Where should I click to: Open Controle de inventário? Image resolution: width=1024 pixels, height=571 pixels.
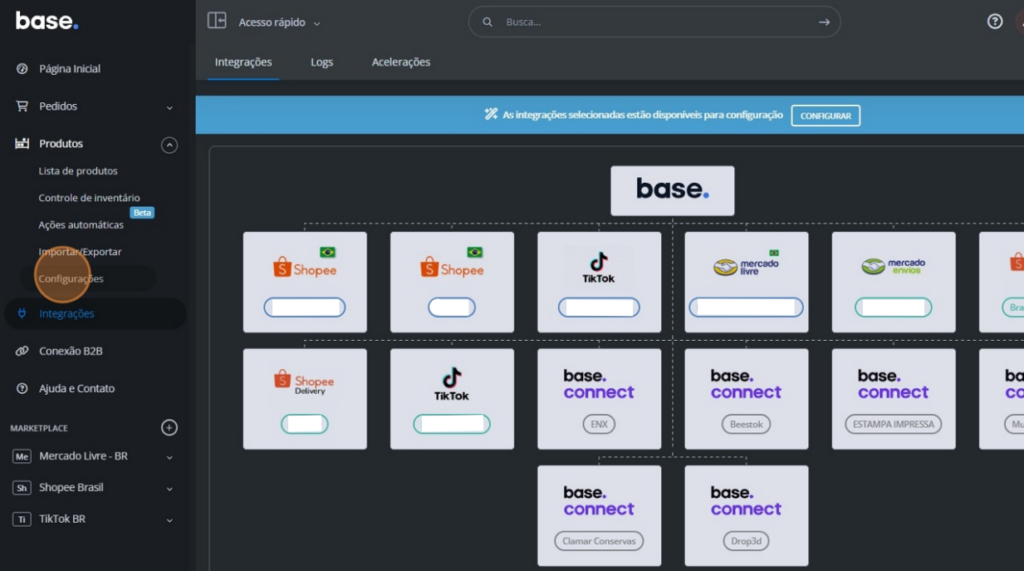pyautogui.click(x=89, y=197)
